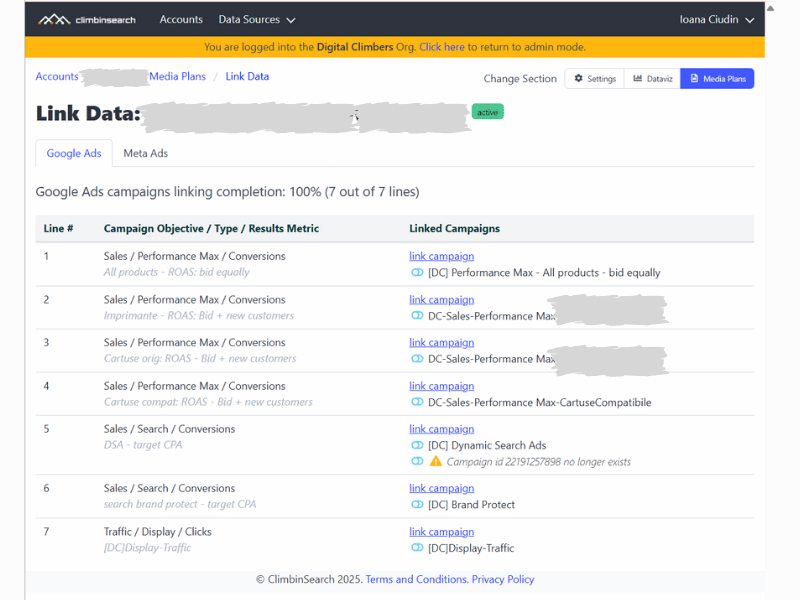Open the Dataviz chart icon
Viewport: 800px width, 600px height.
click(x=637, y=79)
